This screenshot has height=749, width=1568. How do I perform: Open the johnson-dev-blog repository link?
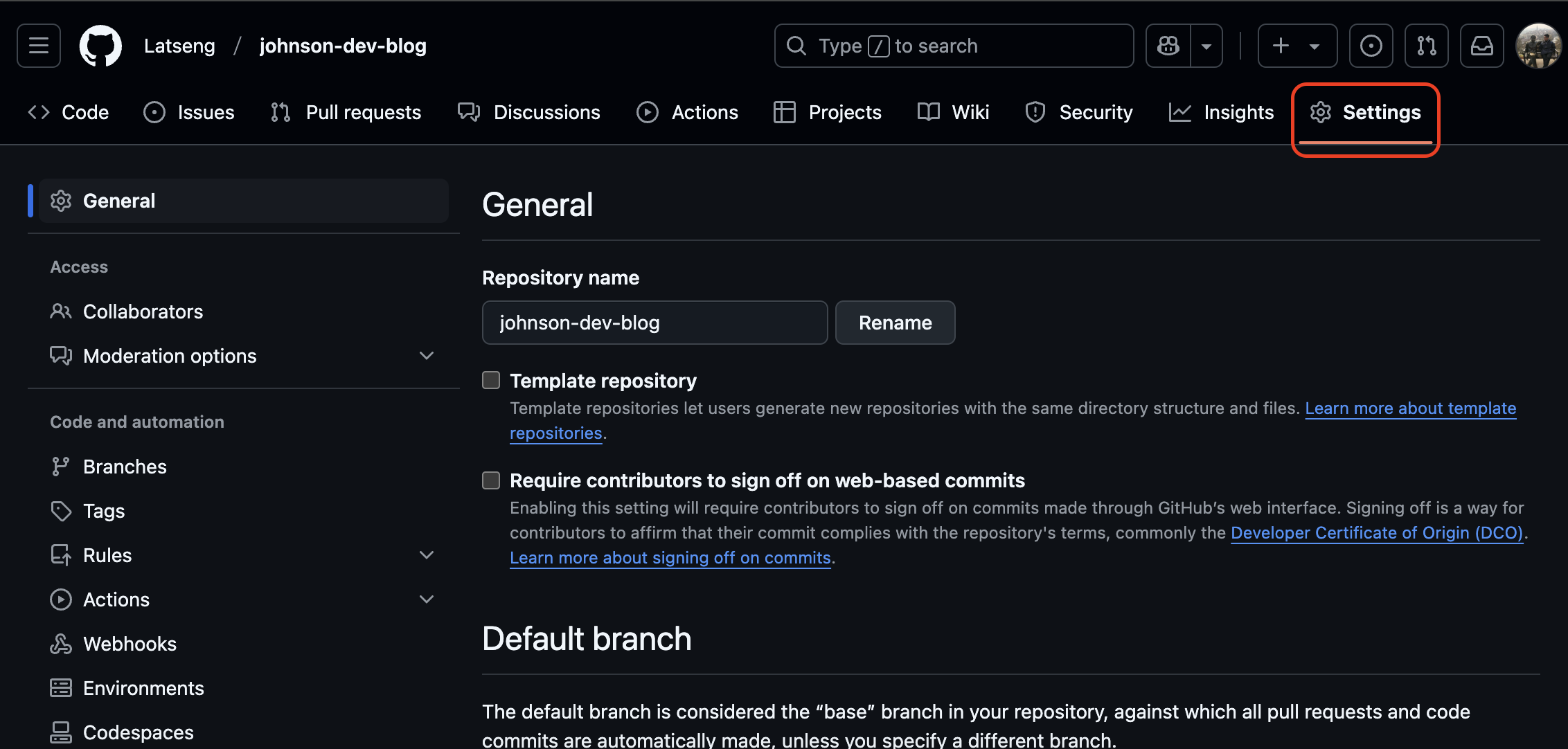[343, 46]
